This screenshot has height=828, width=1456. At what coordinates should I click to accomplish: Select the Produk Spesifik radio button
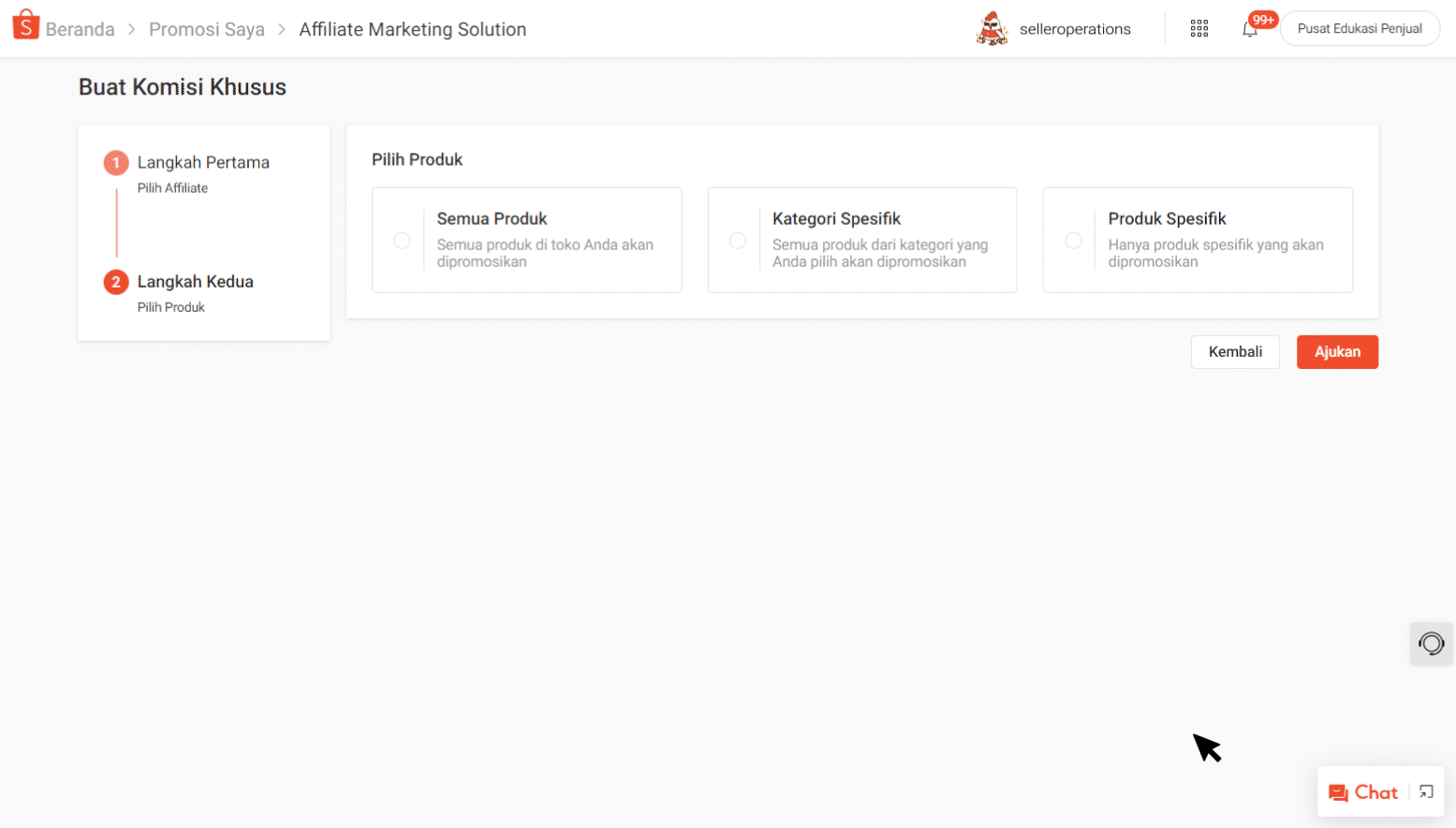click(1073, 240)
